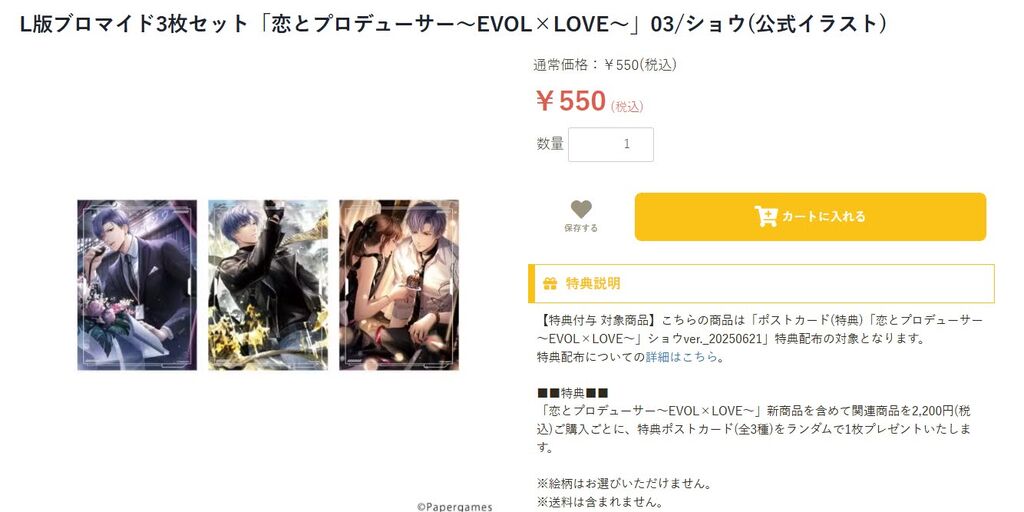Click the 特典説明 section header
1024x512 pixels.
click(761, 283)
